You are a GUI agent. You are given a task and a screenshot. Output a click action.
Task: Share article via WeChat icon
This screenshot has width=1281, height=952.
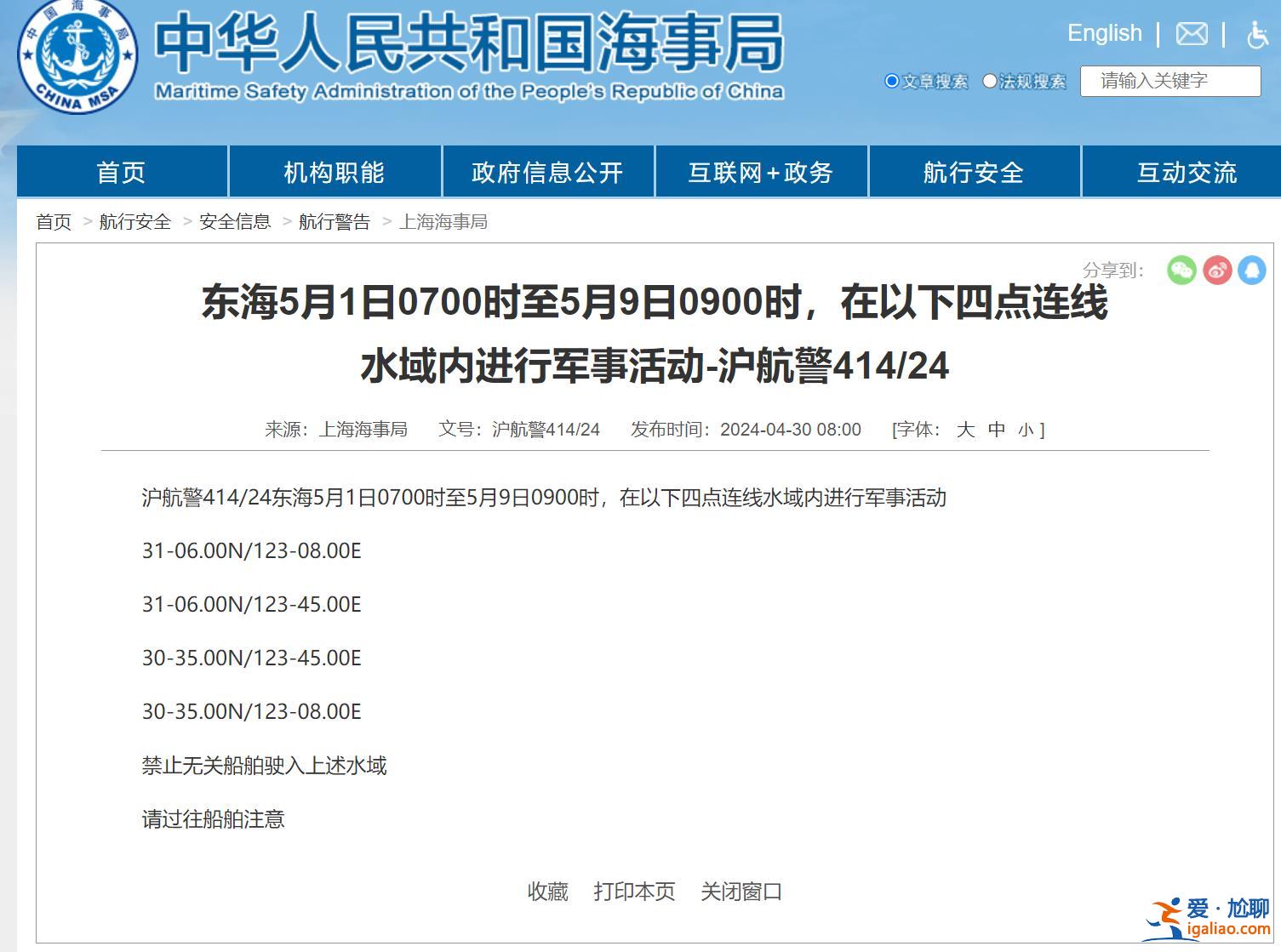click(1181, 271)
